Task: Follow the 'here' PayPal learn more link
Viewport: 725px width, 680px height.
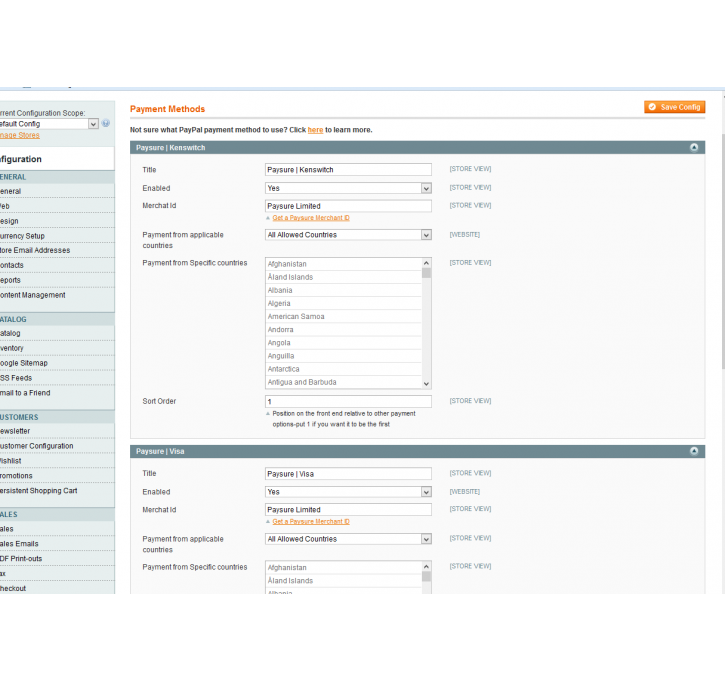Action: [315, 130]
